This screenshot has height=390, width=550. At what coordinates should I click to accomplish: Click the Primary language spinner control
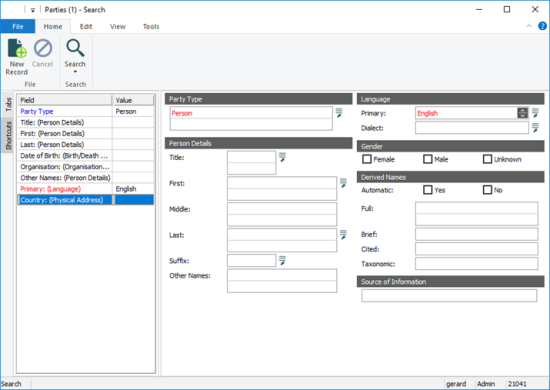pos(523,113)
